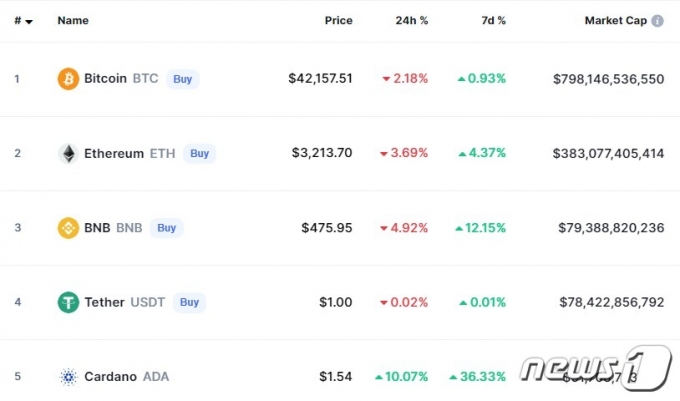Sort the table by Price column
Image resolution: width=680 pixels, height=401 pixels.
[x=338, y=20]
